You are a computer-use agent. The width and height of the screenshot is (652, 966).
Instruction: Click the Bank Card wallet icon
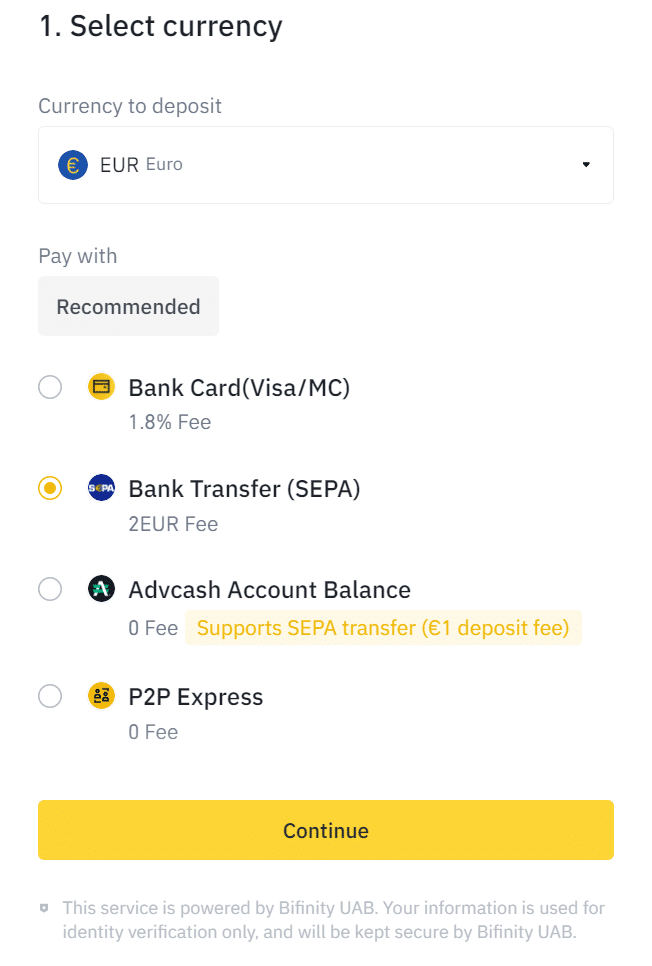[101, 387]
